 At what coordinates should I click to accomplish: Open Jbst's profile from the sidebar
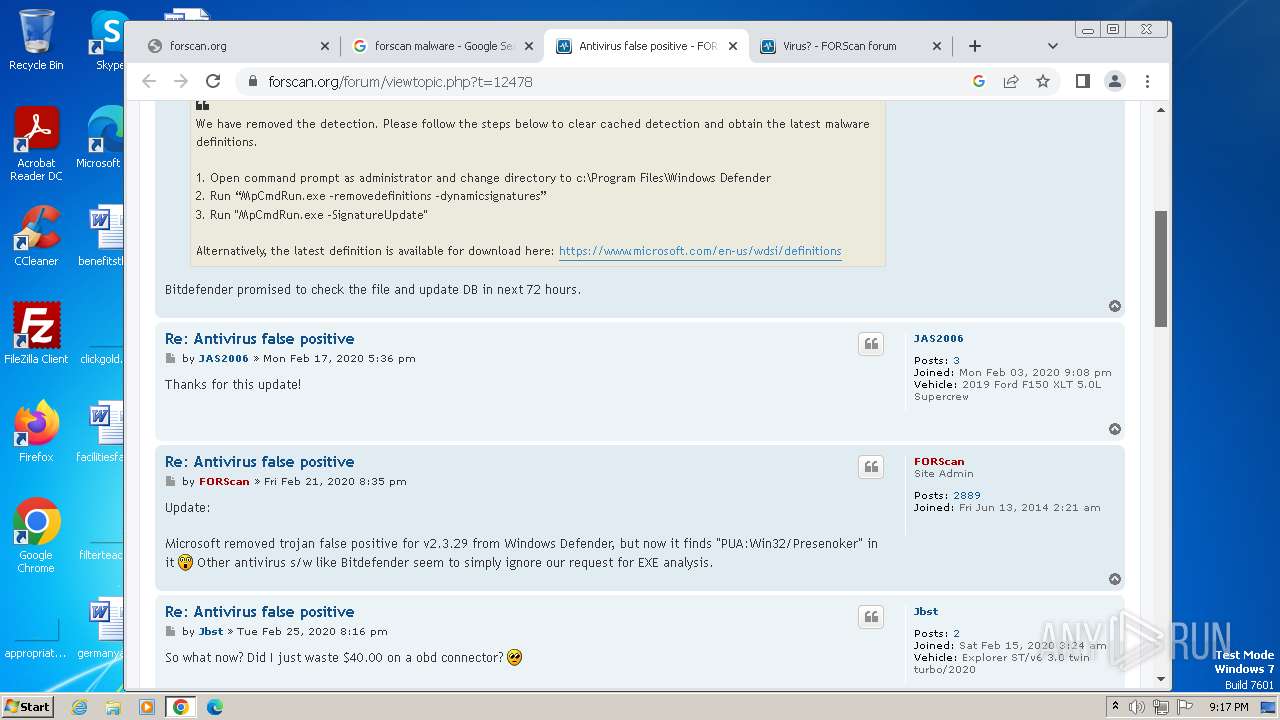(x=925, y=612)
